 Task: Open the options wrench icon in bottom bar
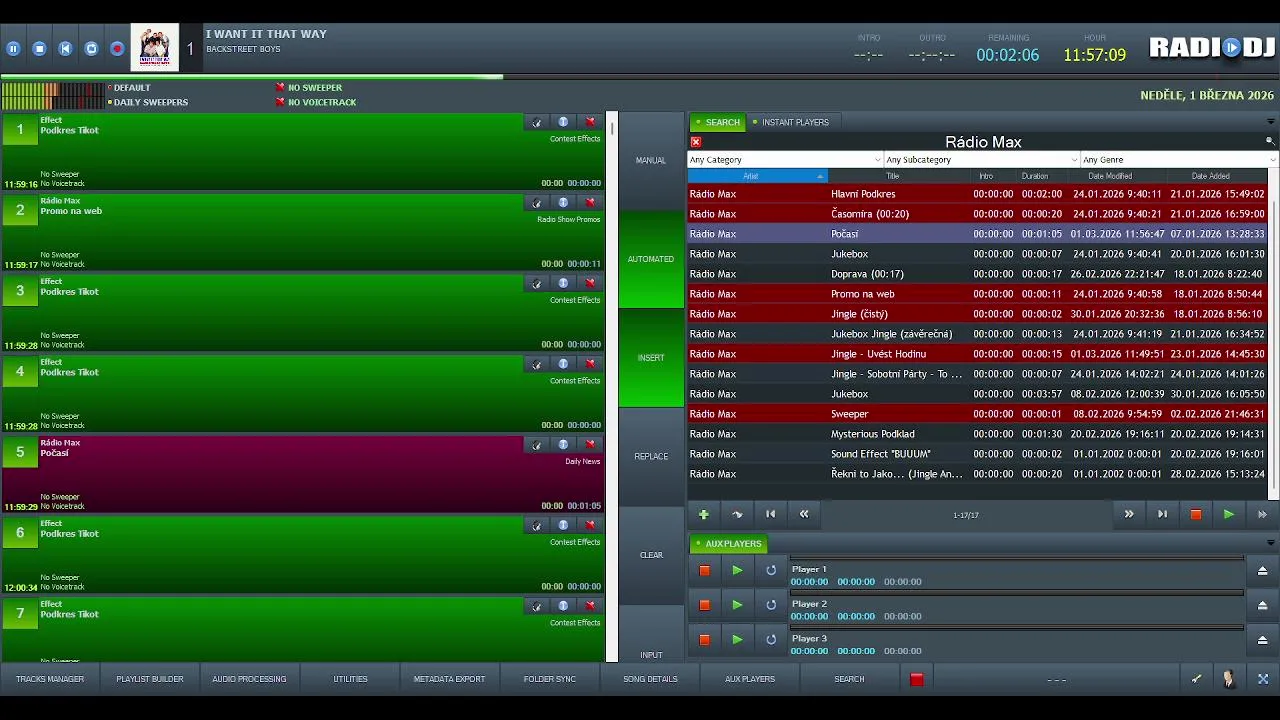(x=1196, y=679)
